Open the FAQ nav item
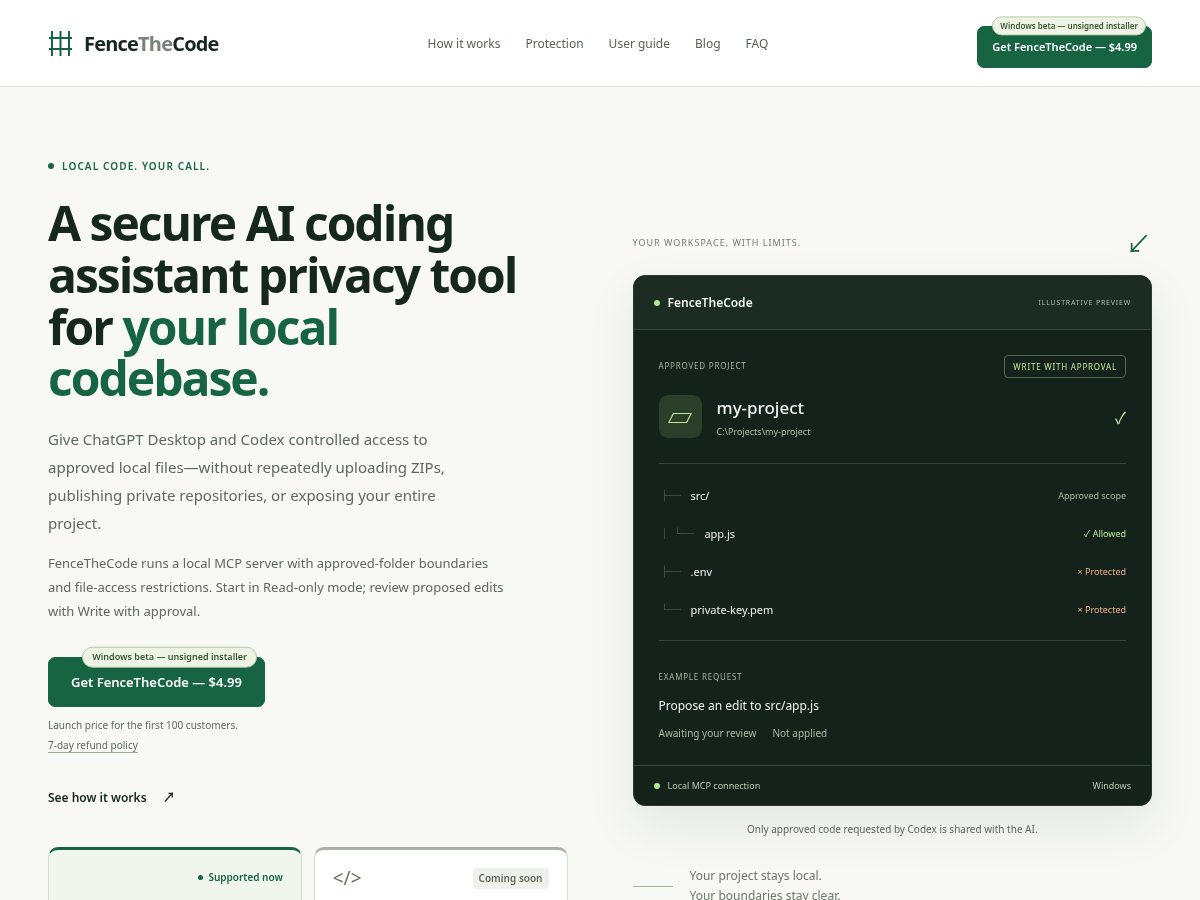 [x=757, y=44]
